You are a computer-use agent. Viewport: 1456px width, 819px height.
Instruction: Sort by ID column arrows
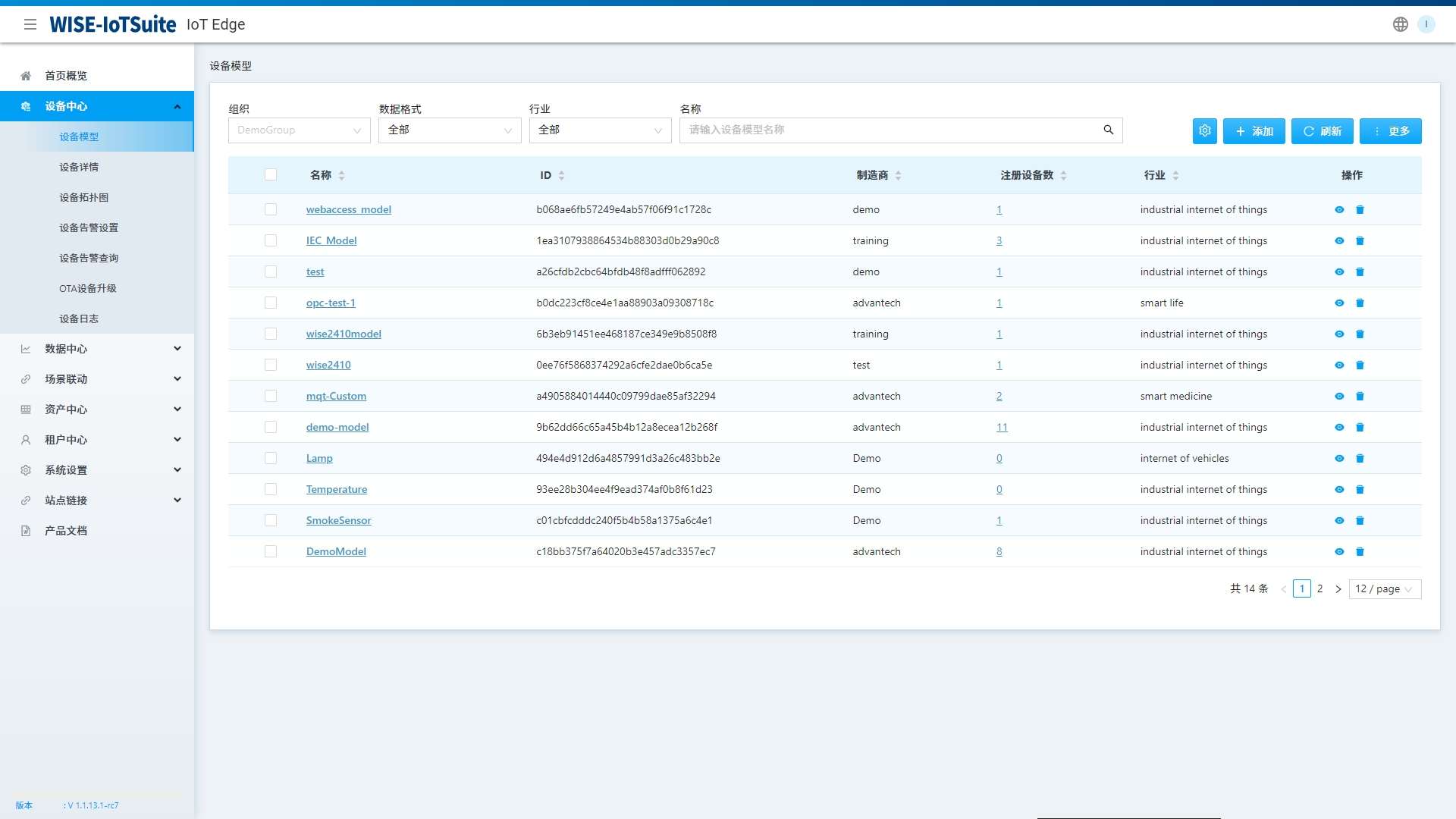[x=561, y=175]
